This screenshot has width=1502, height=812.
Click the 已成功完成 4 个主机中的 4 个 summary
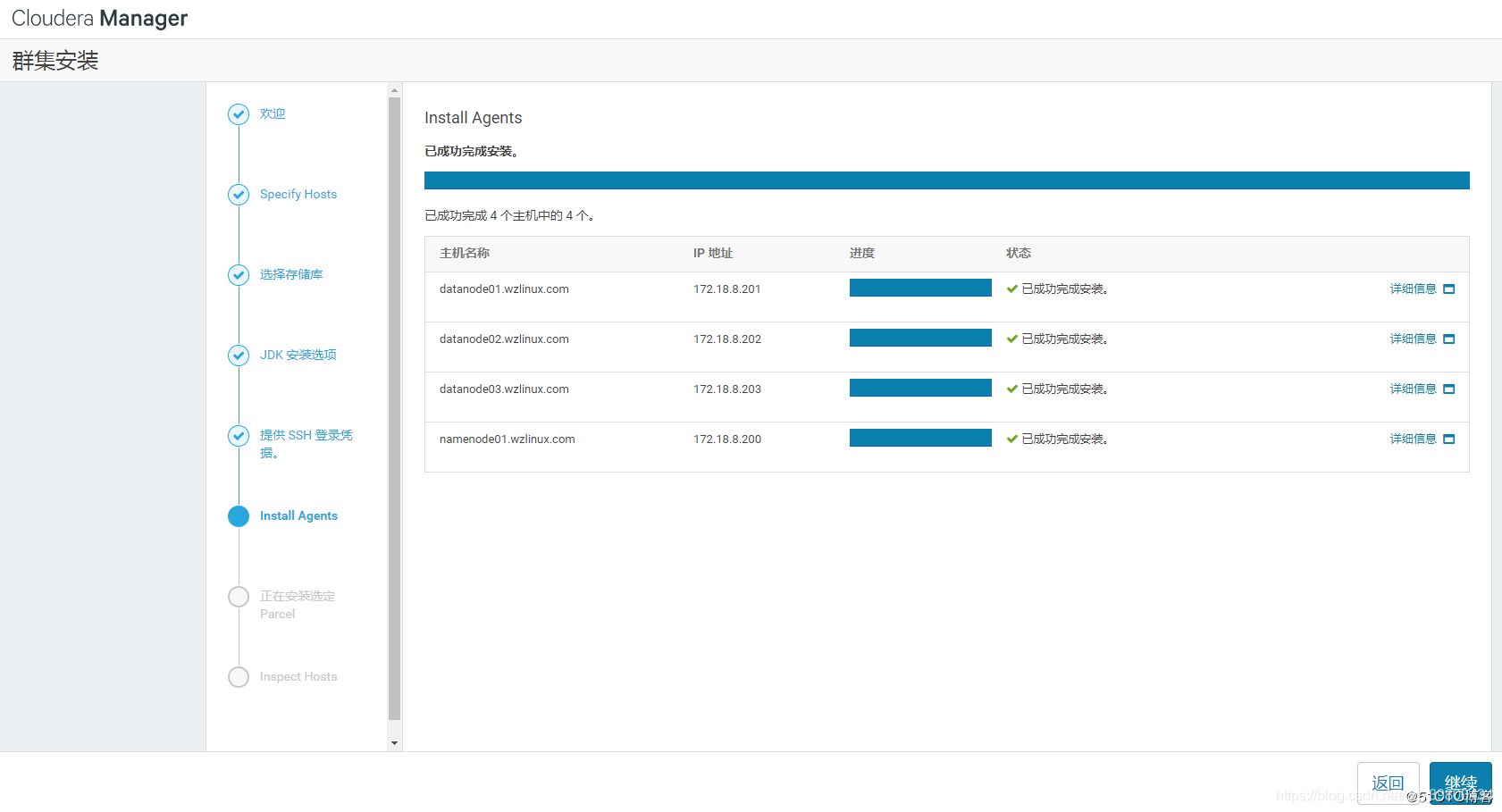pyautogui.click(x=509, y=215)
